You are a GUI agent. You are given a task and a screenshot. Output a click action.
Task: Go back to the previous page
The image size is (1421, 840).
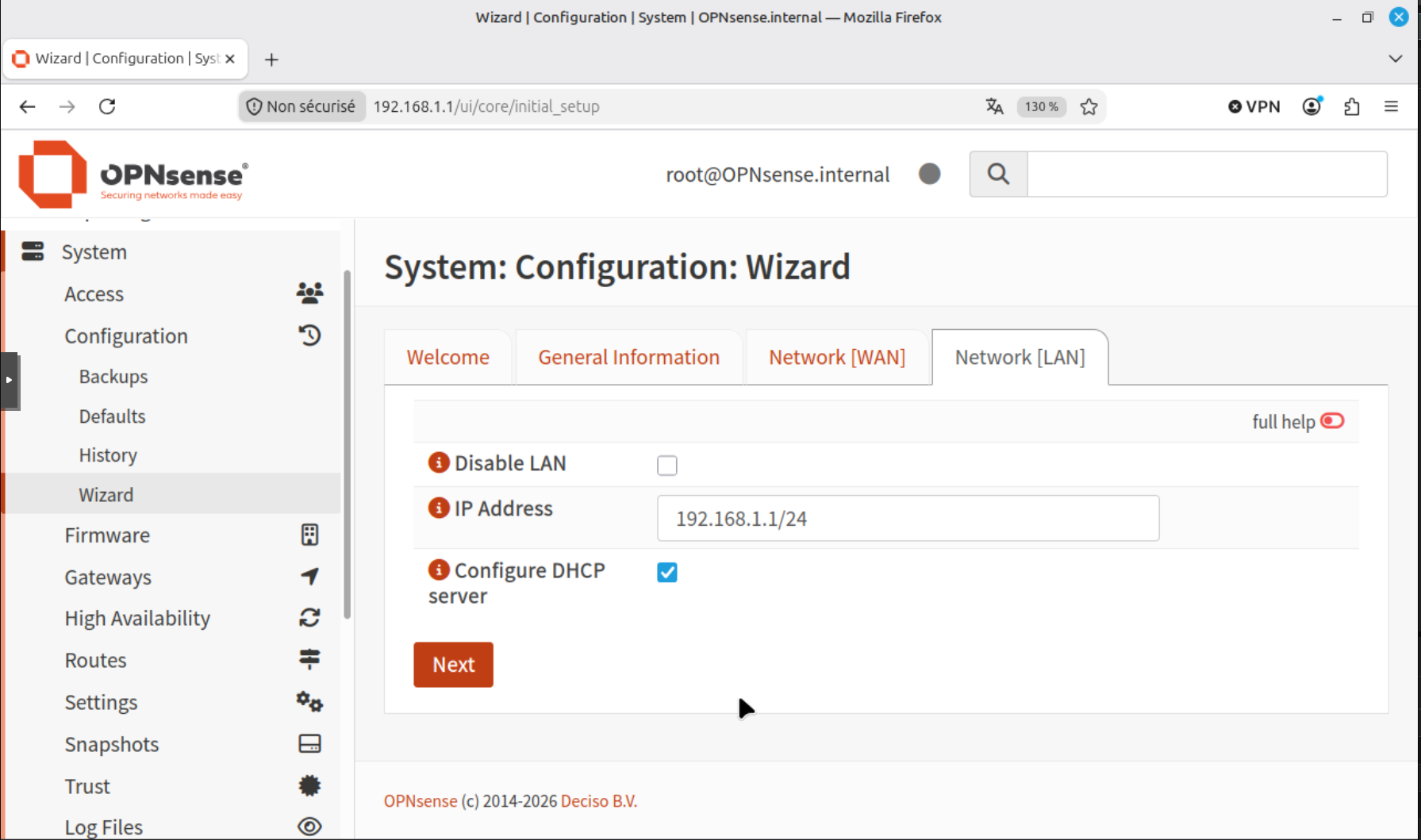tap(28, 106)
